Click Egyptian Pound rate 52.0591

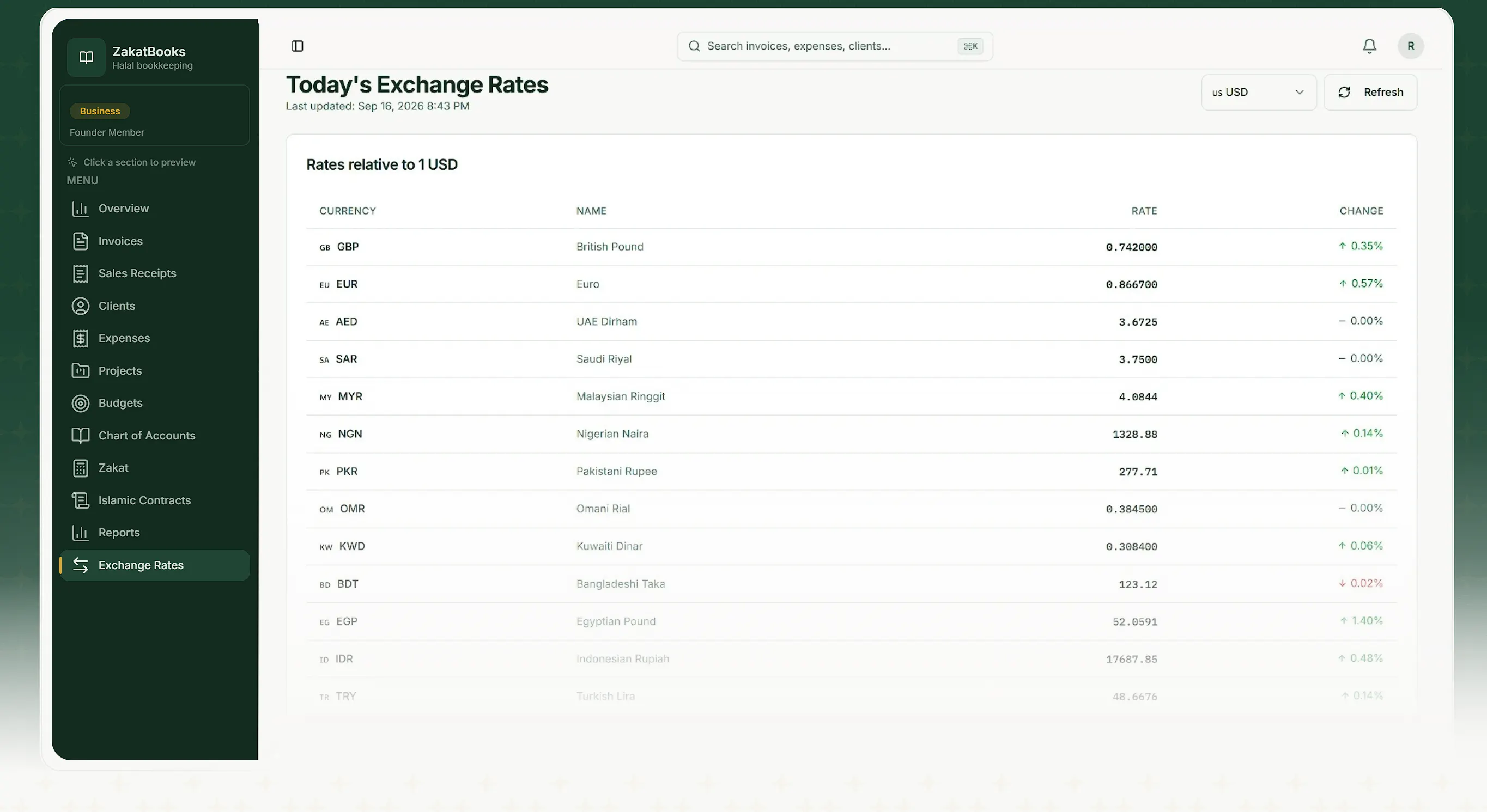1135,622
